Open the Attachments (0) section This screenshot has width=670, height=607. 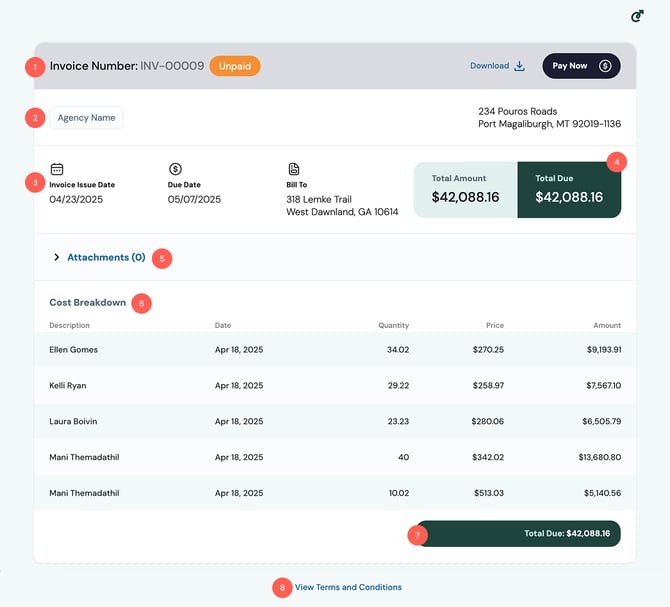[x=106, y=257]
